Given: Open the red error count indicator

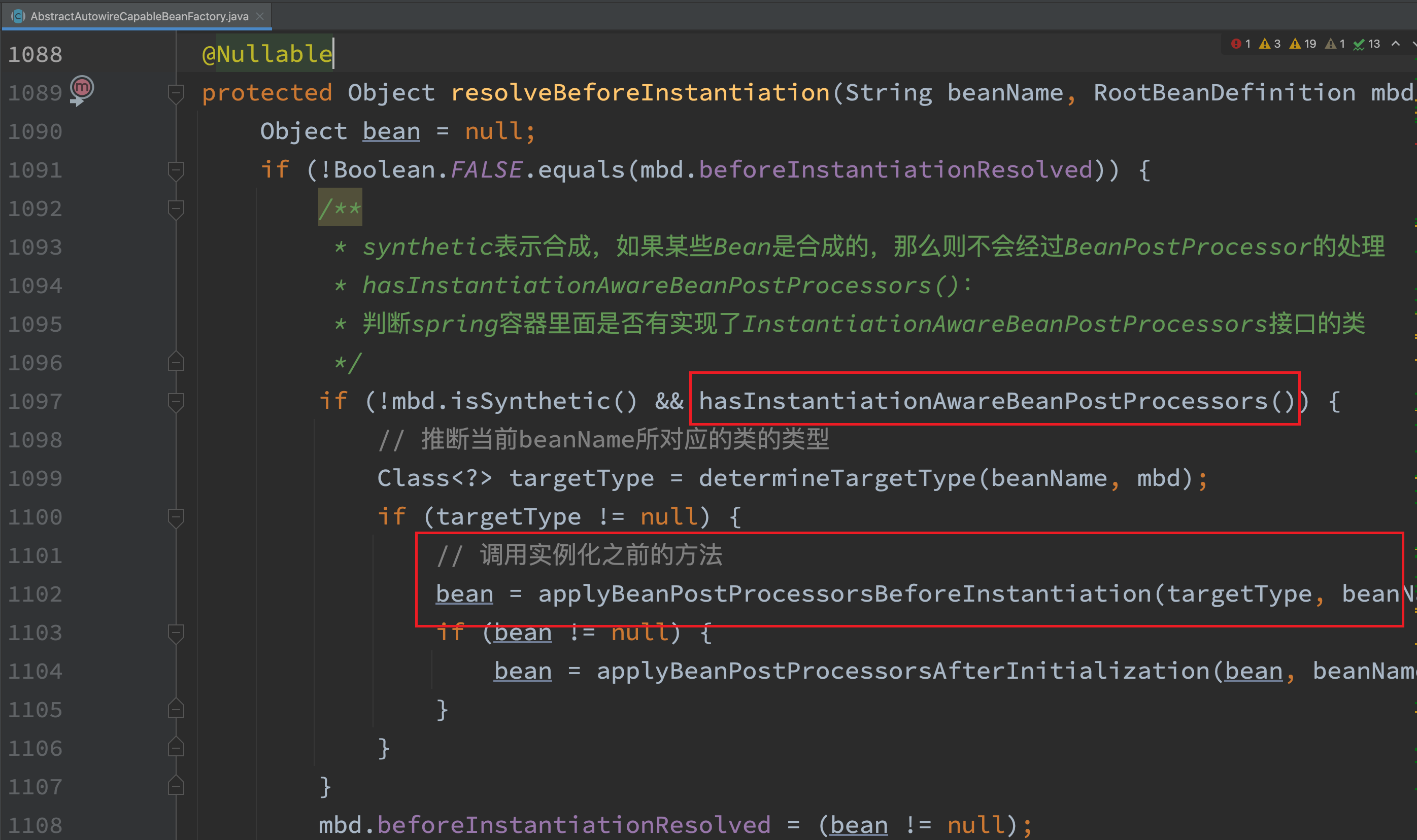Looking at the screenshot, I should coord(1241,44).
